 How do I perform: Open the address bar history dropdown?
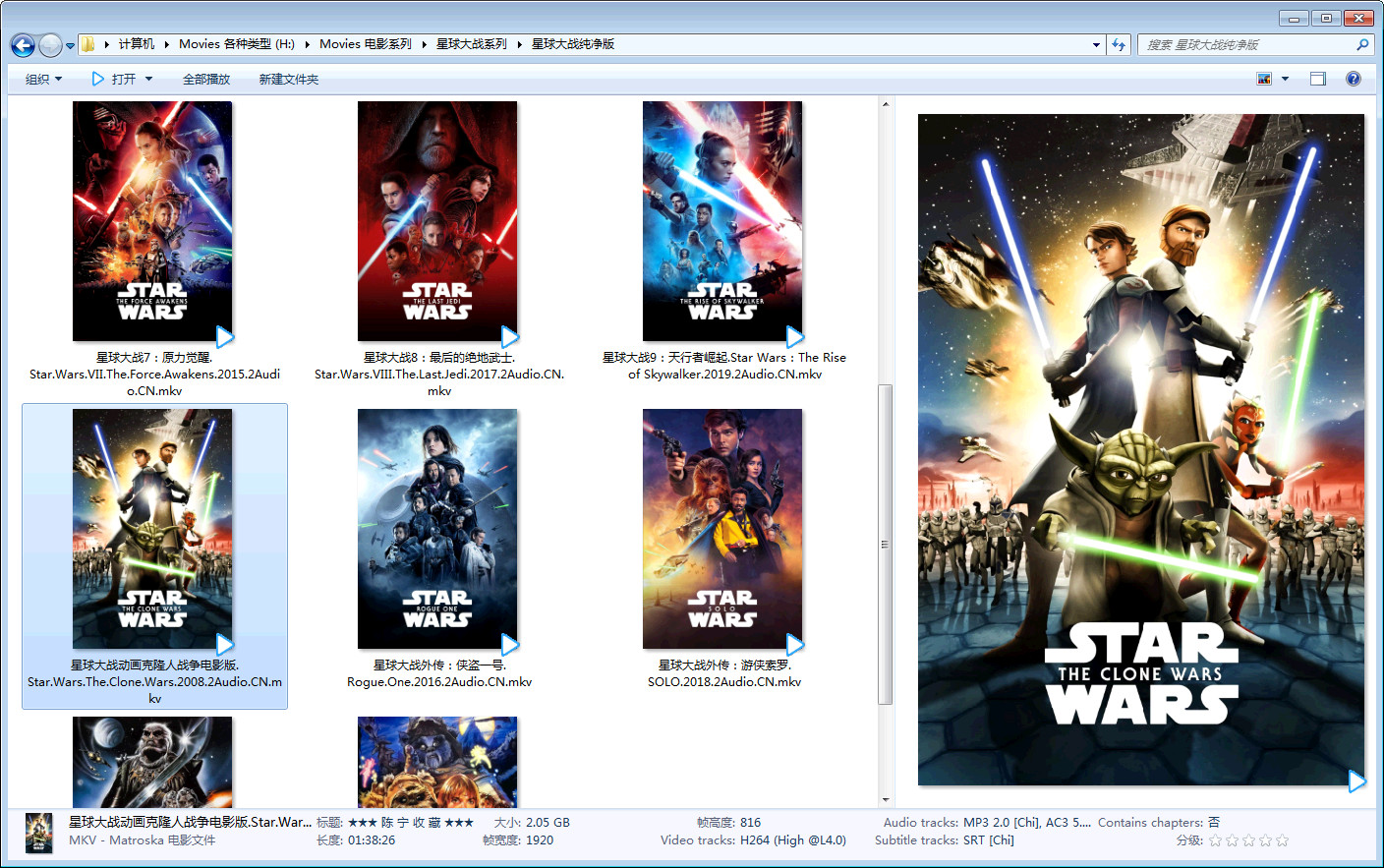tap(1096, 44)
